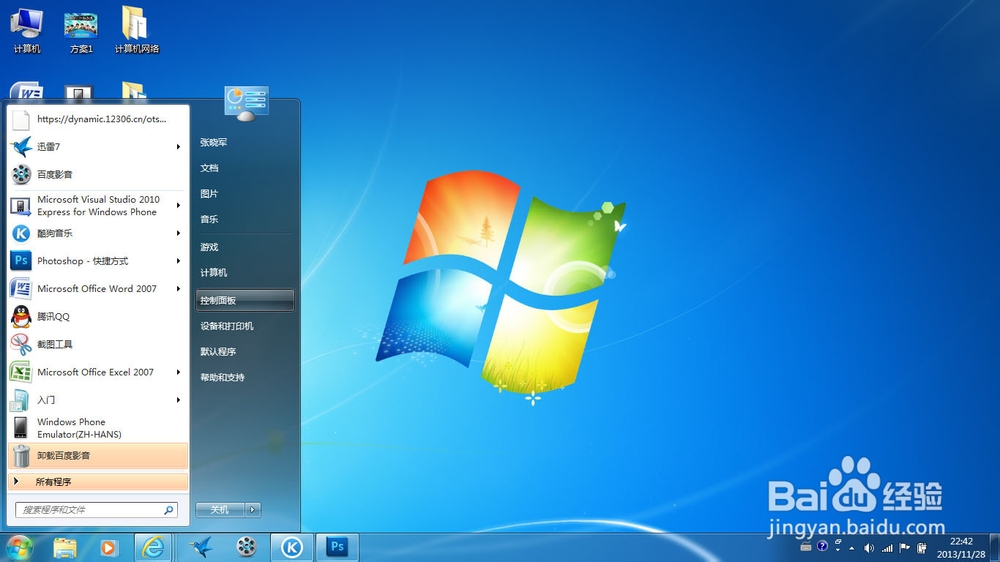Expand Excel 2007 jump list arrow
Image resolution: width=1000 pixels, height=562 pixels.
point(179,372)
